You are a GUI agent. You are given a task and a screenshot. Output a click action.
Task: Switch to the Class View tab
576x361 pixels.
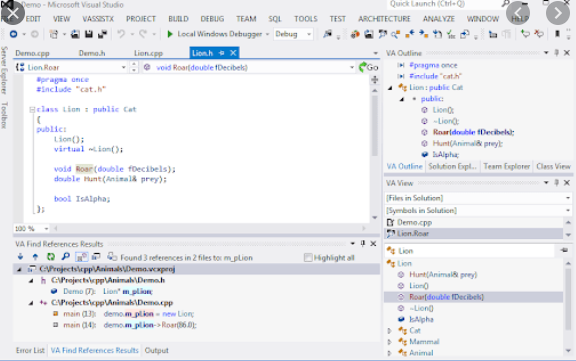pos(553,166)
